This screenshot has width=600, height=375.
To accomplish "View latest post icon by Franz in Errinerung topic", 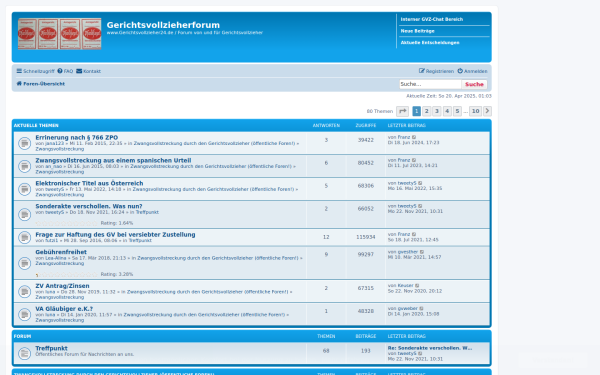I will click(x=414, y=137).
